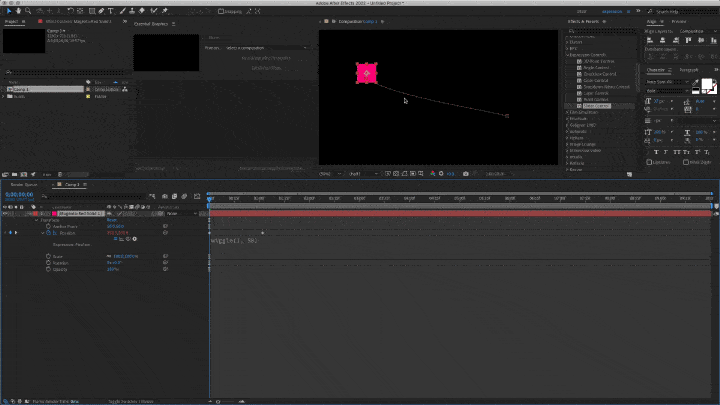Screen dimensions: 720x405
Task: Toggle enable expression equals icon
Action: click(115, 239)
